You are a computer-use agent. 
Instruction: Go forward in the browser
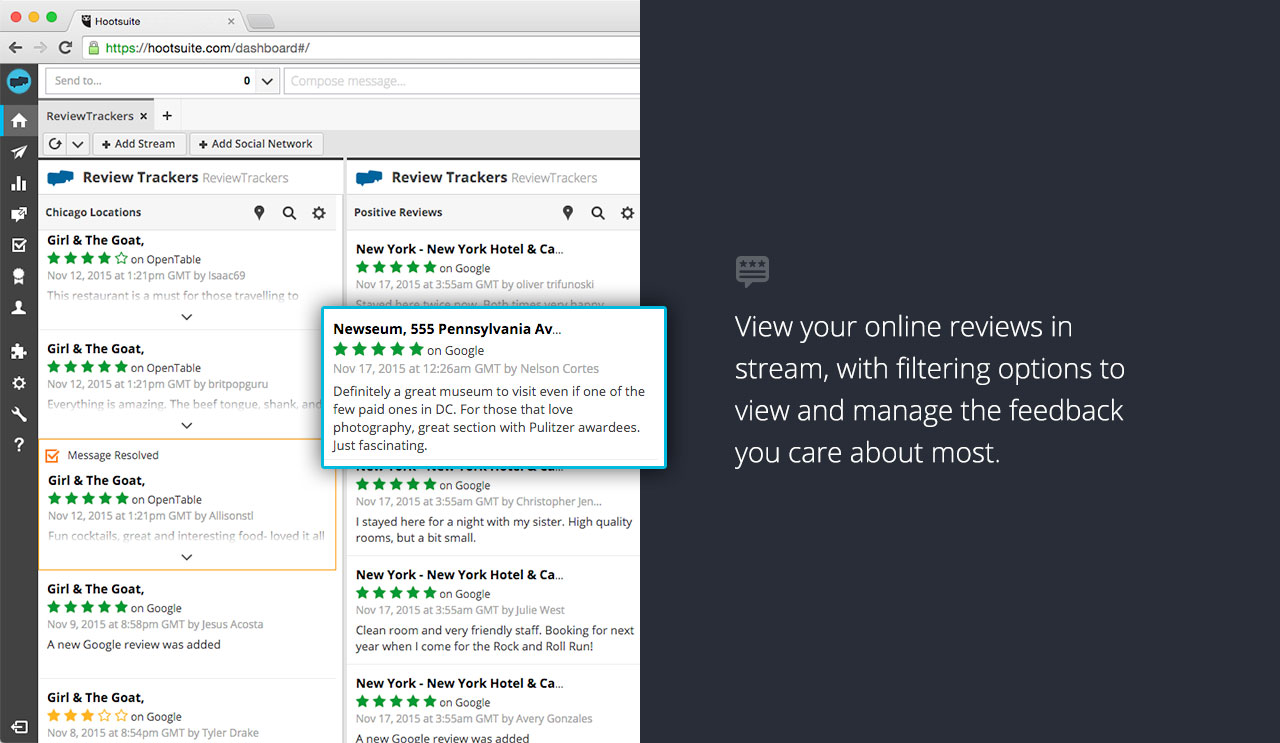(x=40, y=47)
